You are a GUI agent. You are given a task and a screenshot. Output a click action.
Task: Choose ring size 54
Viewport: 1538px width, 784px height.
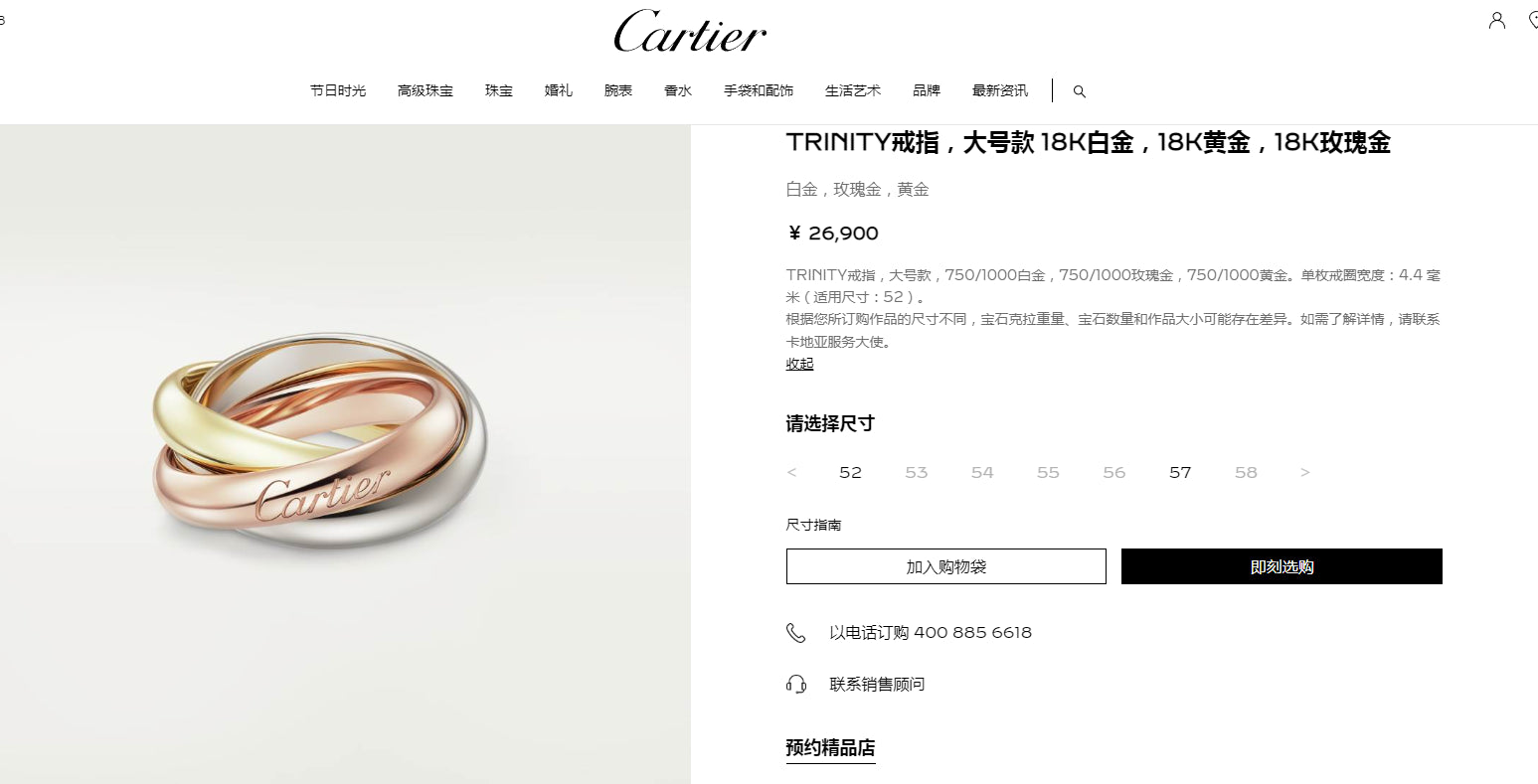982,473
